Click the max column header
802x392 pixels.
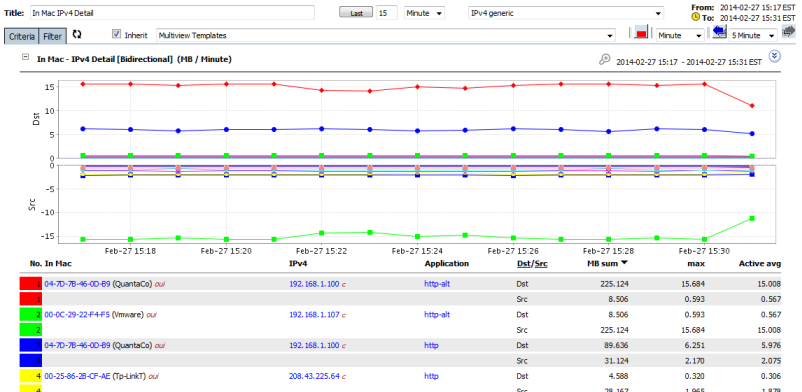697,264
